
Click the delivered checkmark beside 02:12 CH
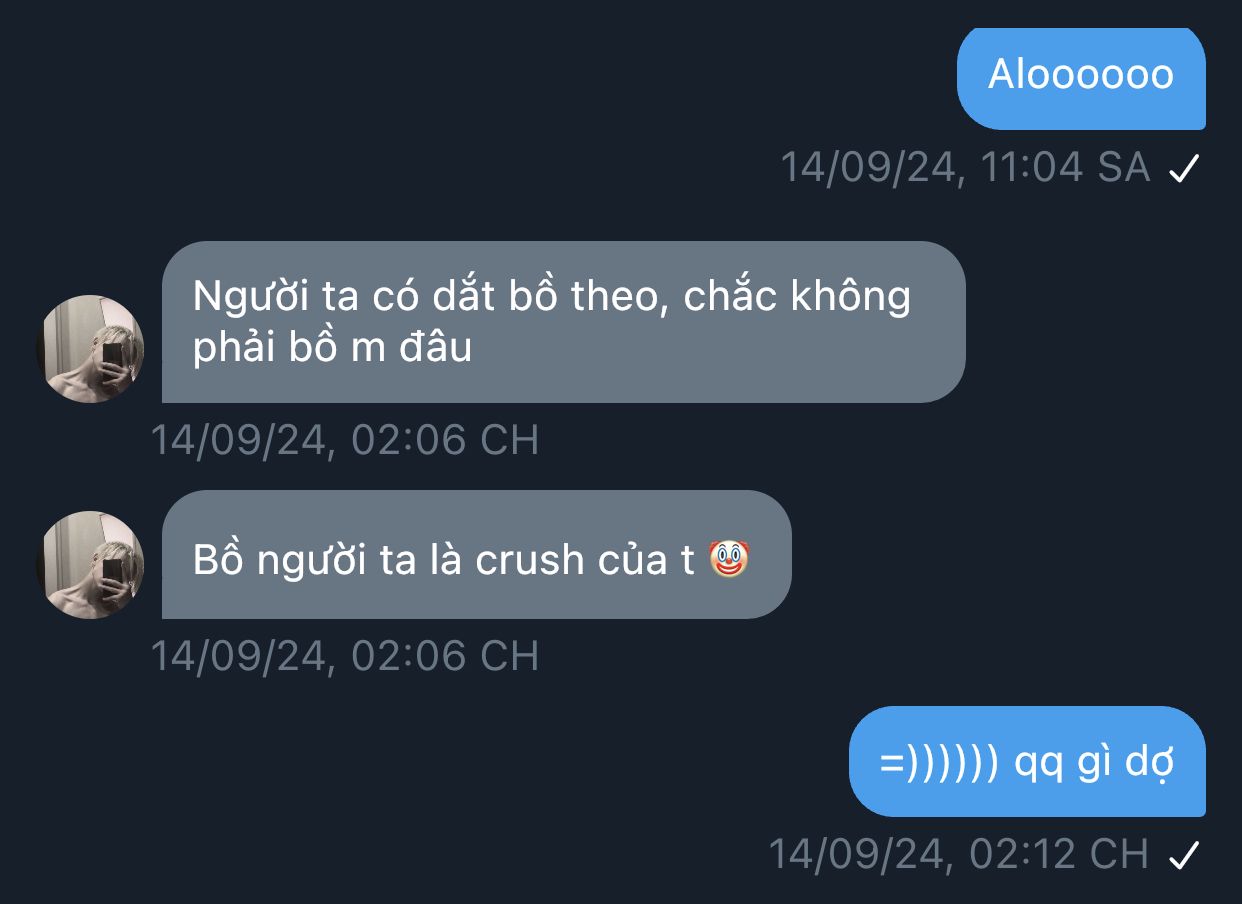coord(1184,855)
